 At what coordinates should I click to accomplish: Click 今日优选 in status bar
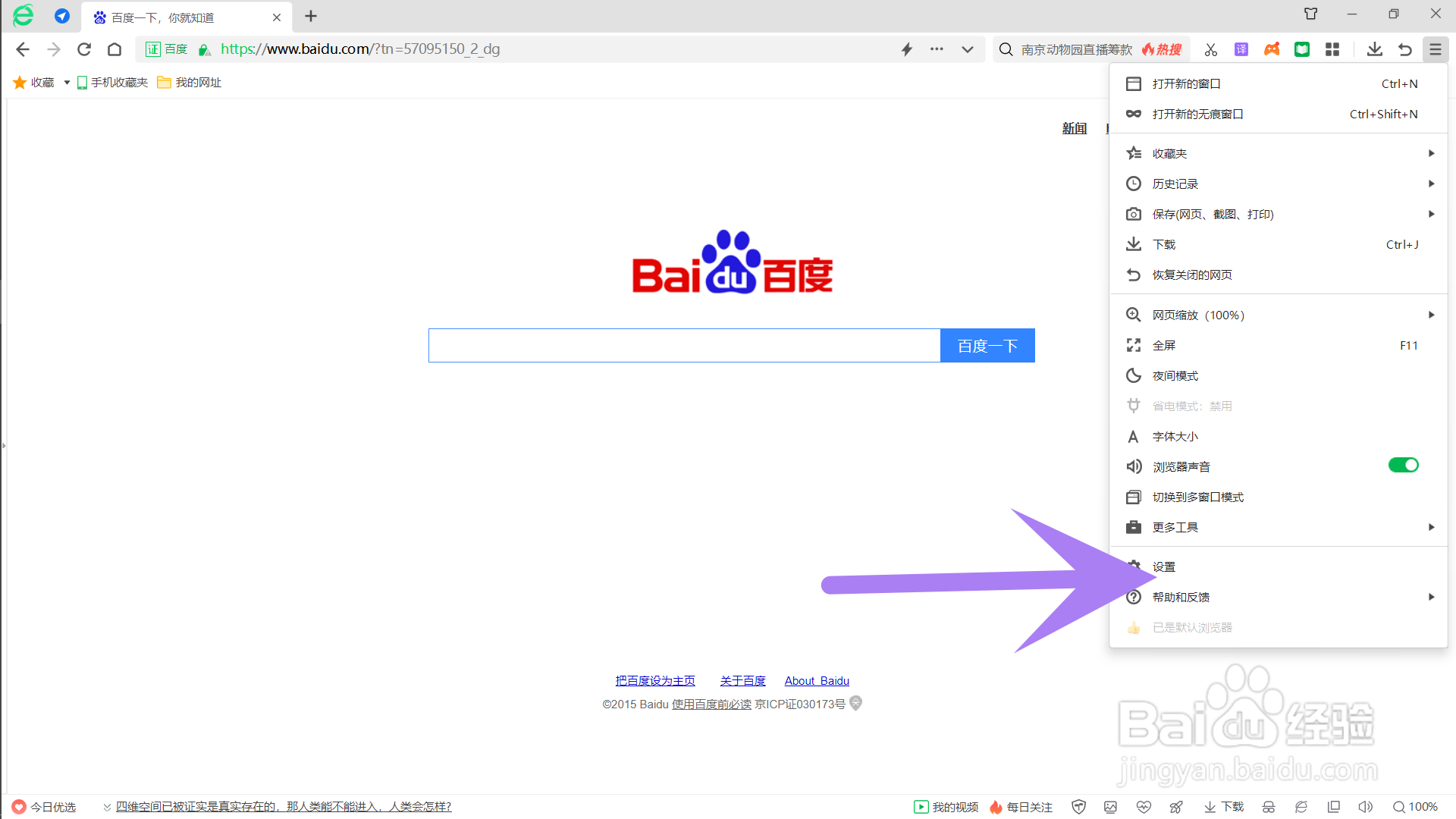pos(44,807)
